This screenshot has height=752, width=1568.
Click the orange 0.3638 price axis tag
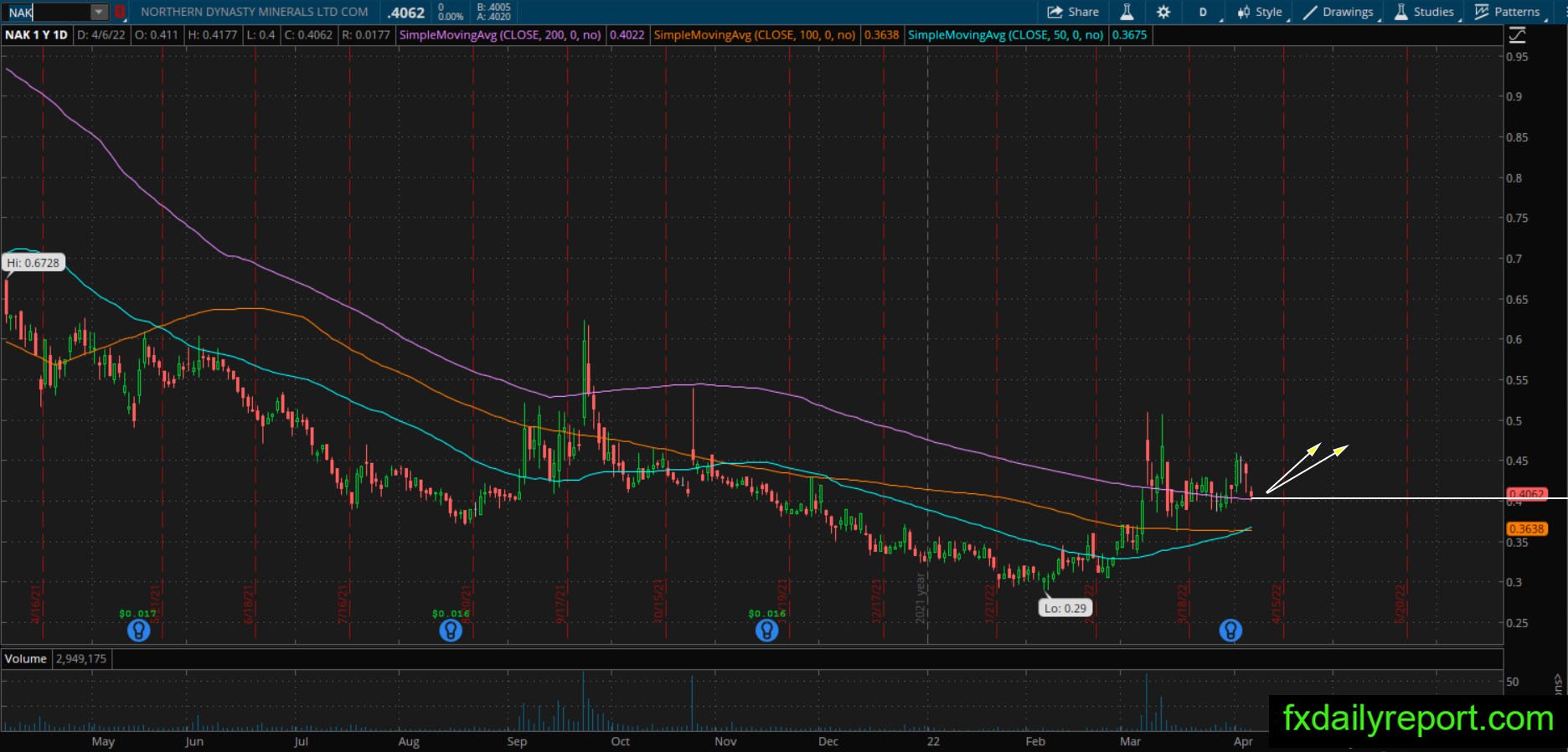(1526, 528)
